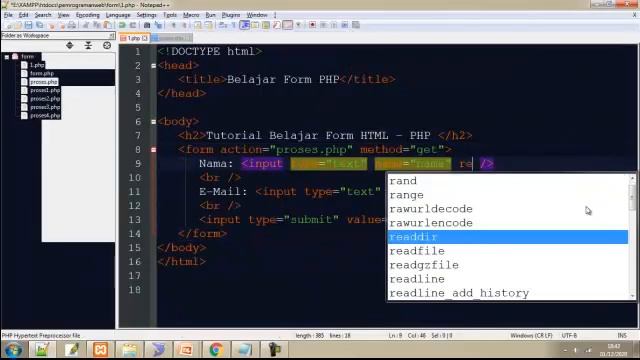Toggle Synchronize Vertical Scrolling toolbar button
The width and height of the screenshot is (640, 360).
click(198, 25)
